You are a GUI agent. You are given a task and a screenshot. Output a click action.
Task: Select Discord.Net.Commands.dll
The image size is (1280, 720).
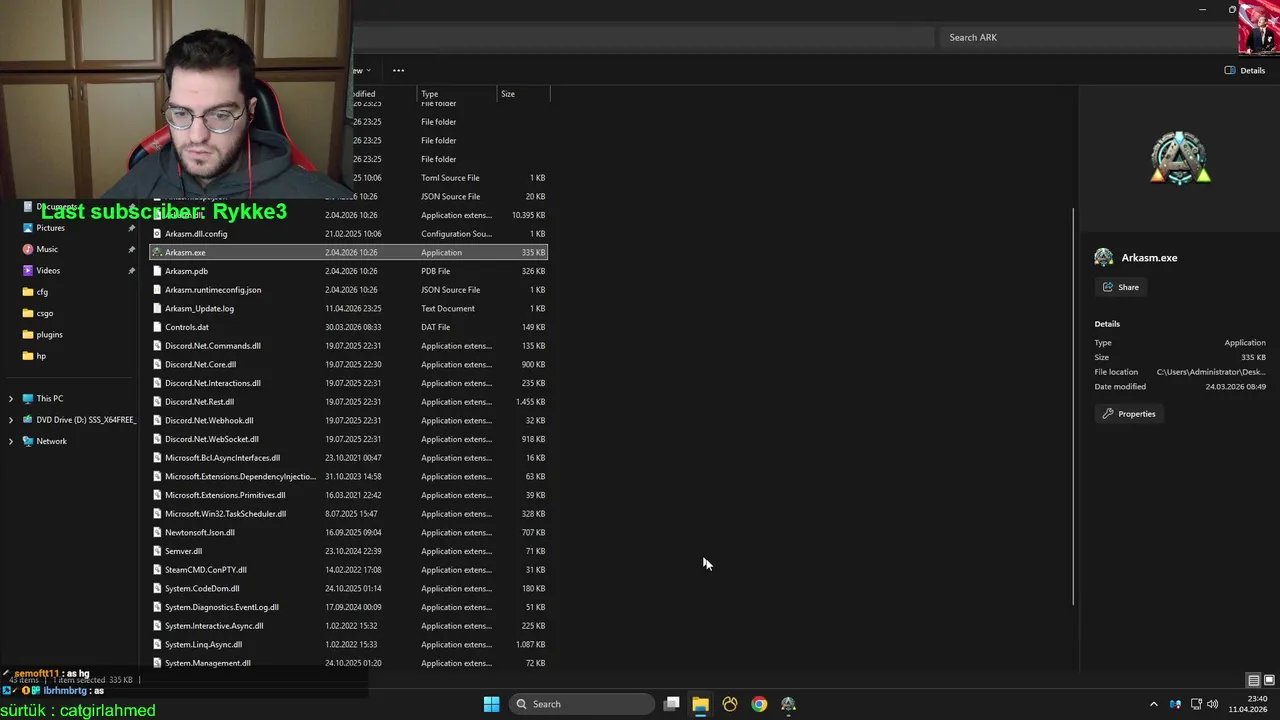pos(213,346)
